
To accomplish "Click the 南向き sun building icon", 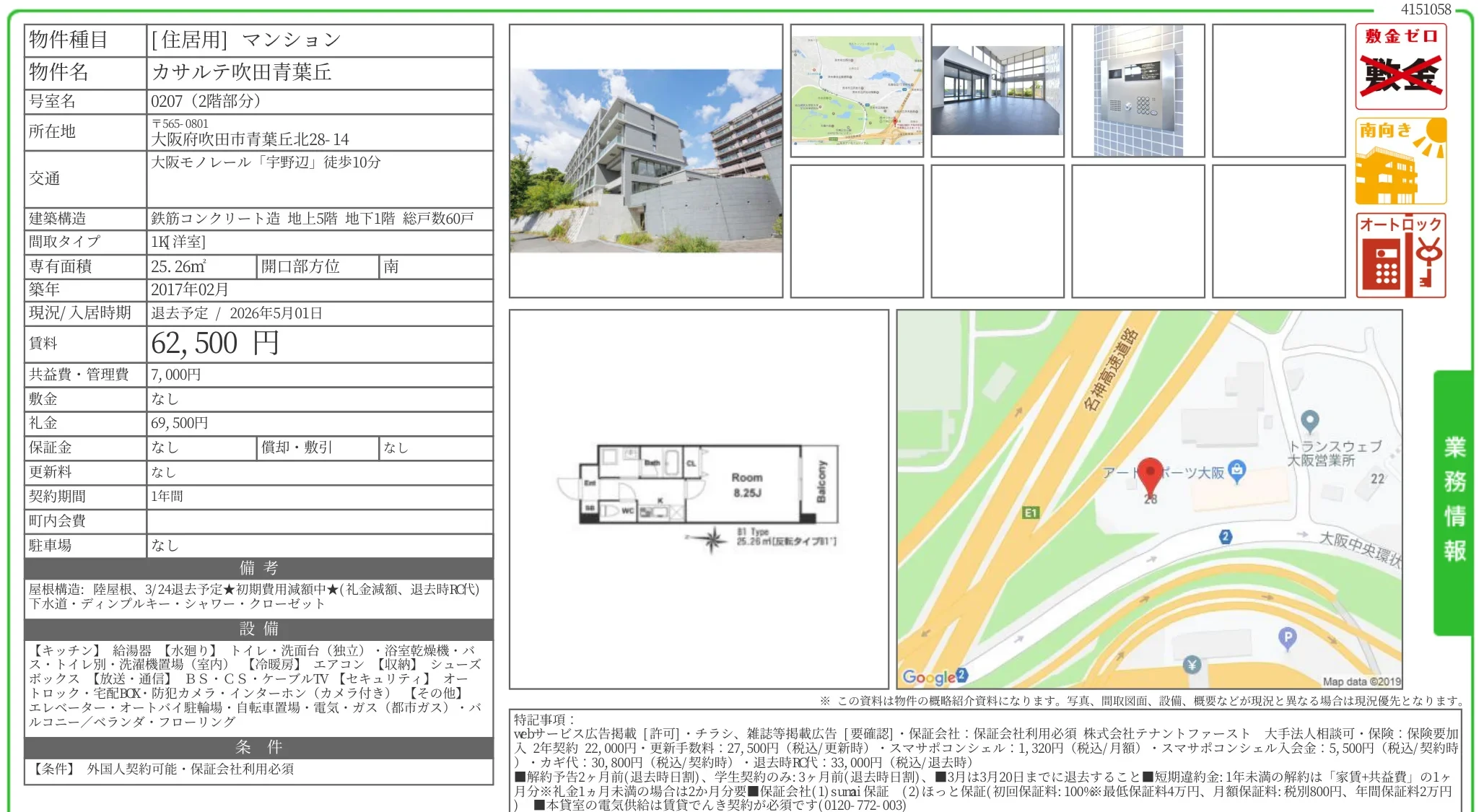I will [1400, 161].
